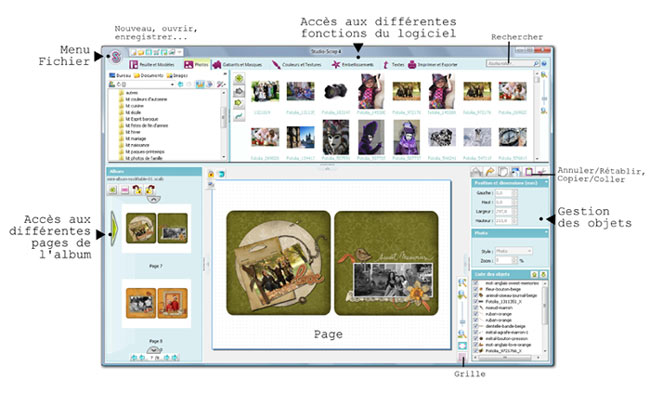Open the Embellissements tab
Image resolution: width=650 pixels, height=393 pixels.
[352, 65]
